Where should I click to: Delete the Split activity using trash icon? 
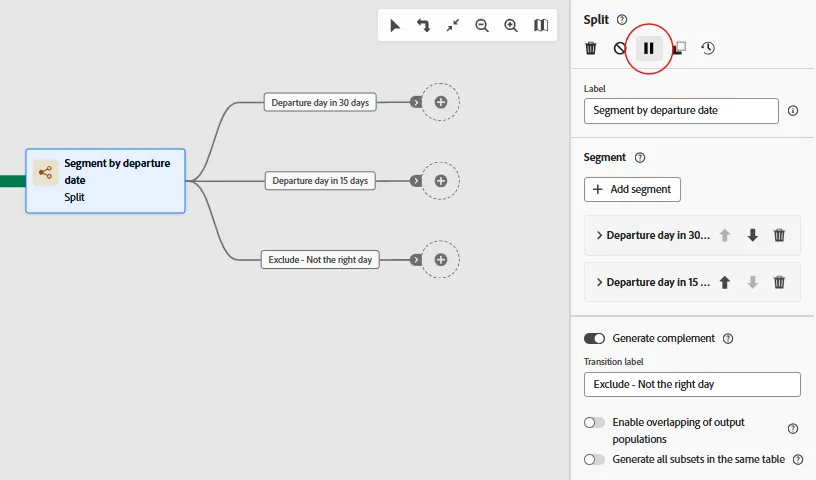(x=591, y=48)
